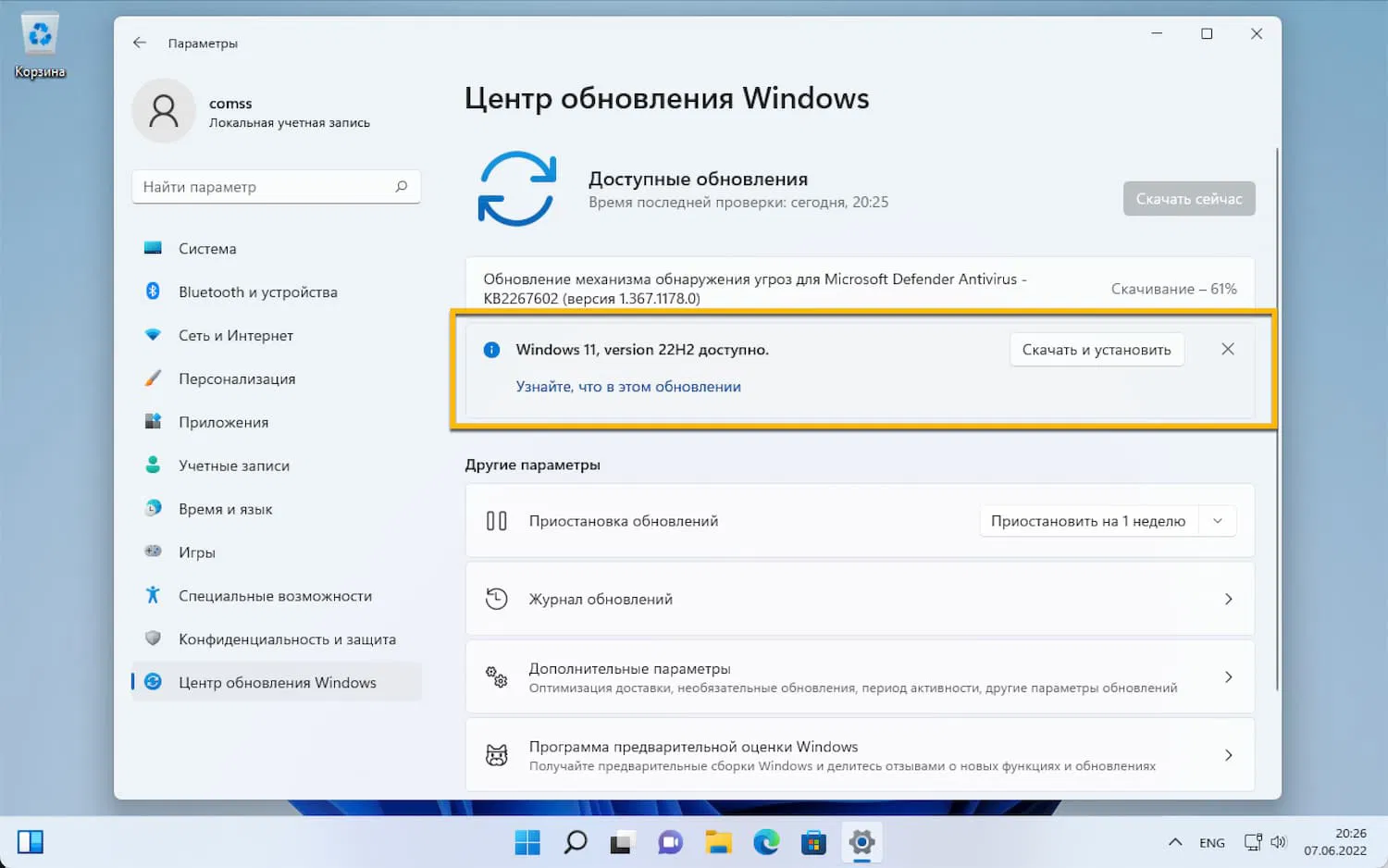The image size is (1388, 868).
Task: Open Узнайте, что в этом обновлении link
Action: 628,387
